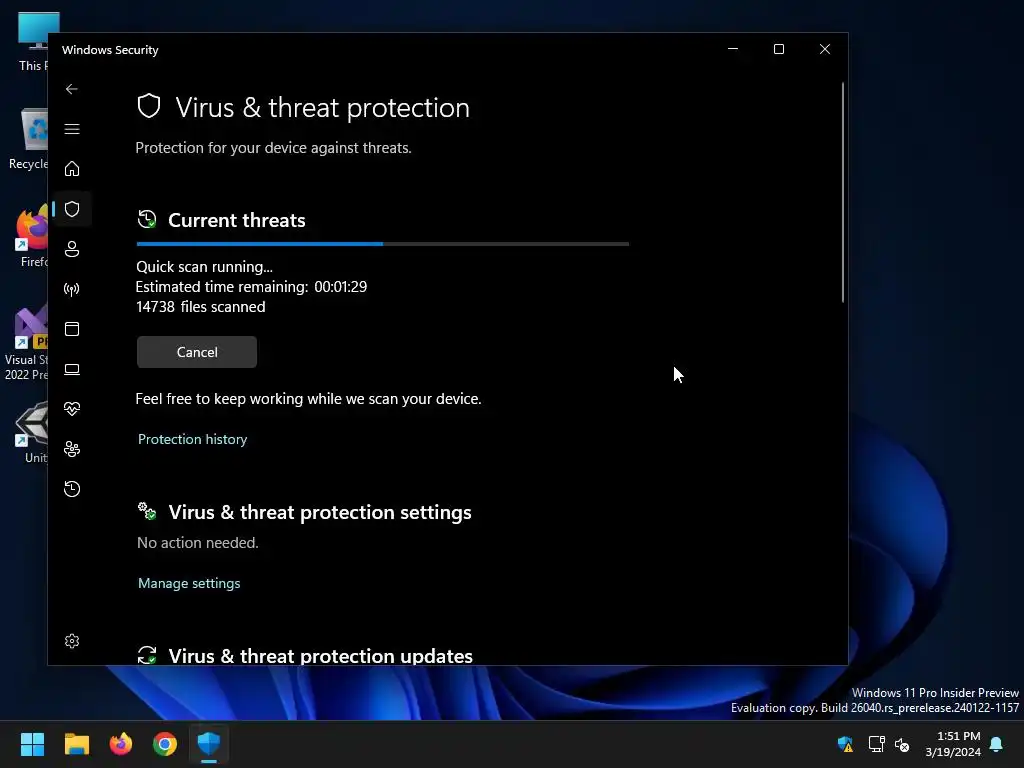Screen dimensions: 1024x768
Task: Open Device performance & health heart icon
Action: (72, 409)
